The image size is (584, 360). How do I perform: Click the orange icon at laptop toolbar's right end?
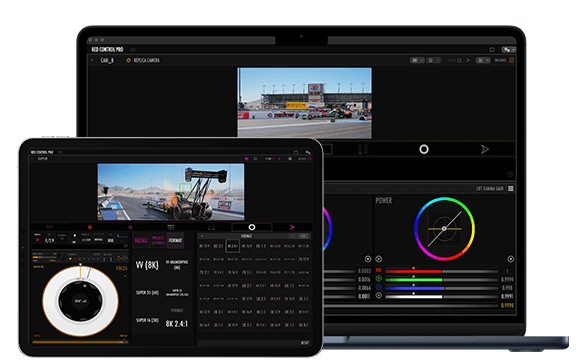click(x=511, y=60)
